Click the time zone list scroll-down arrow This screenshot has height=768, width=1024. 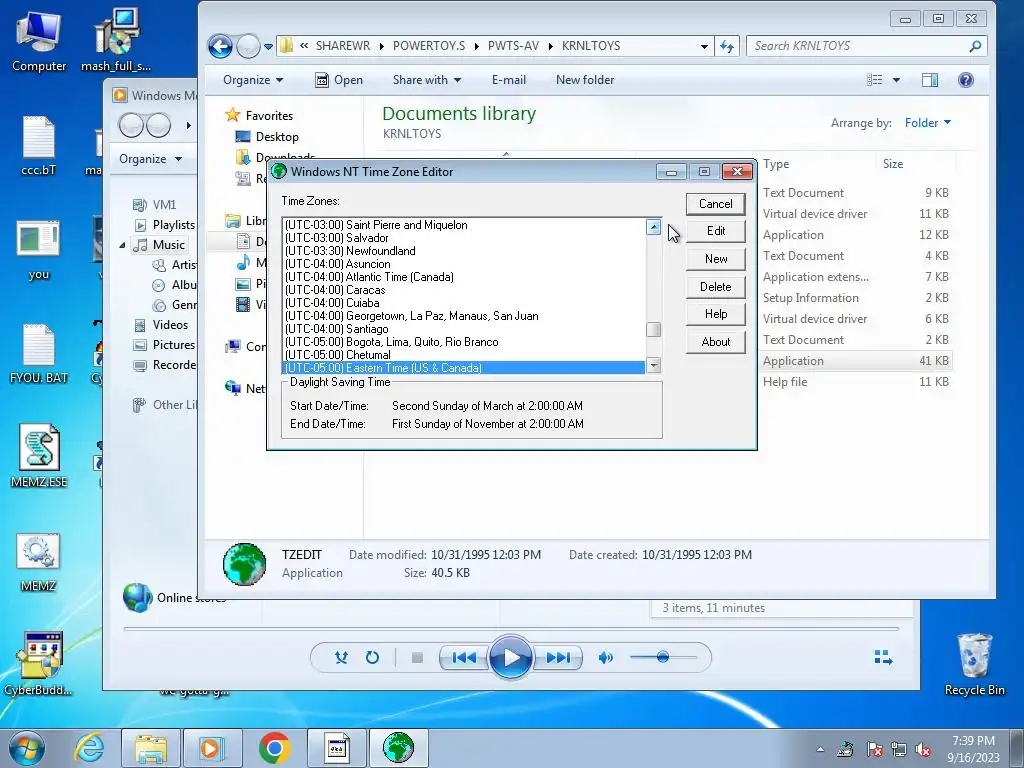click(x=653, y=366)
